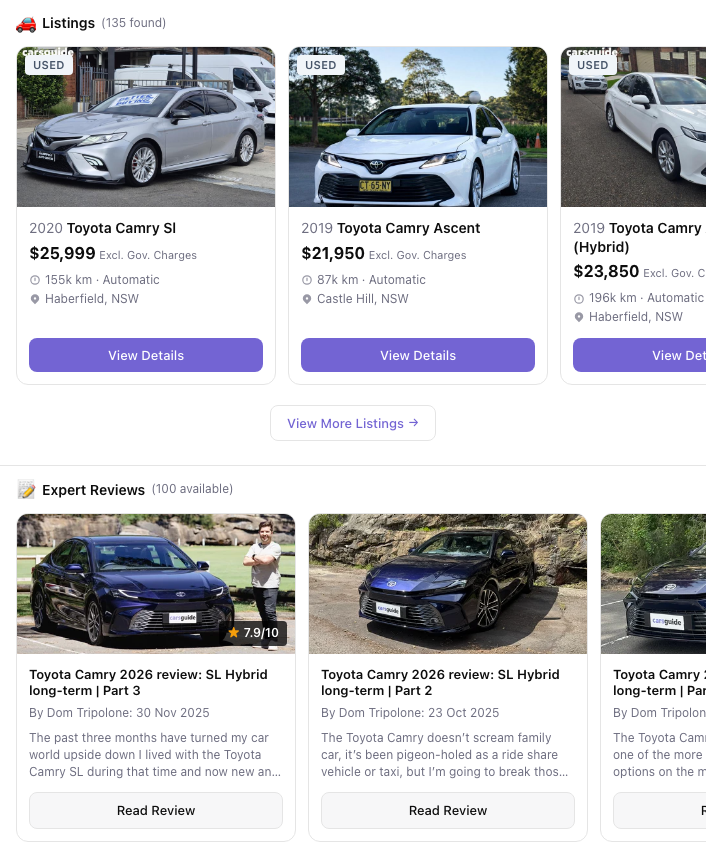
Task: Open the 2019 Toyota Camry Ascent title
Action: point(391,228)
